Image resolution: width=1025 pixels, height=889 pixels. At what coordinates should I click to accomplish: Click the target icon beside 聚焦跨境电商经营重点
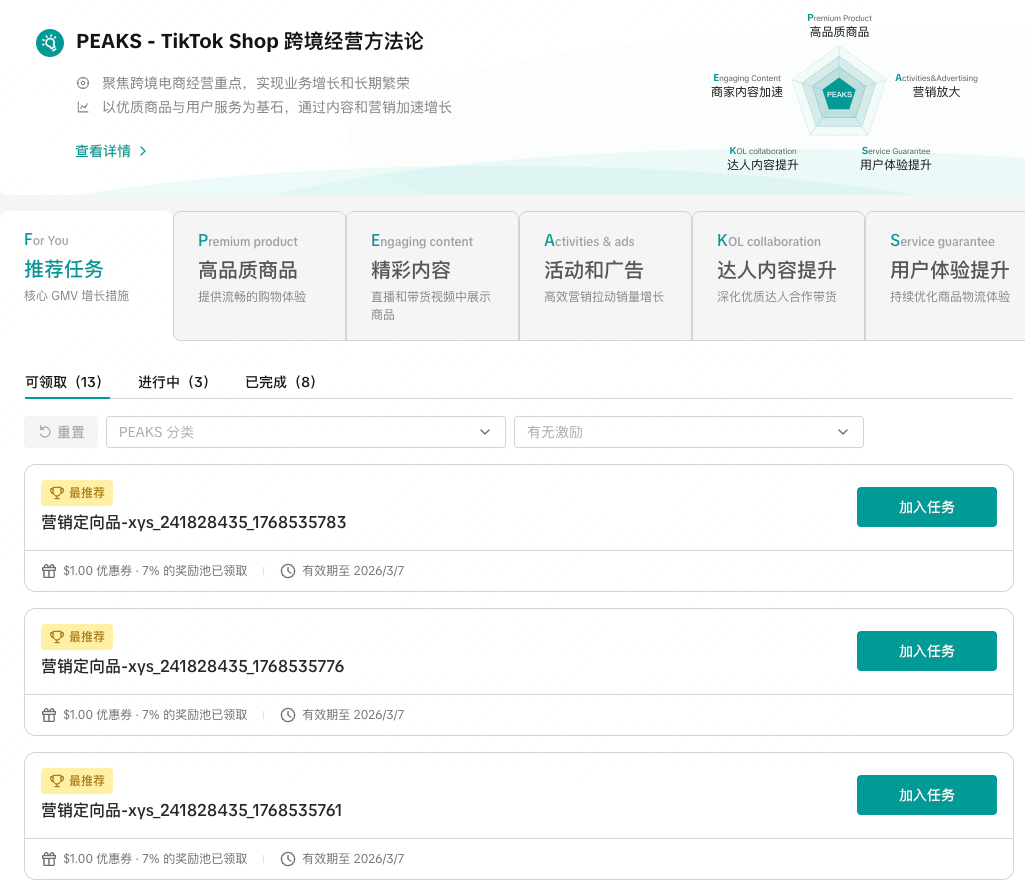[83, 83]
